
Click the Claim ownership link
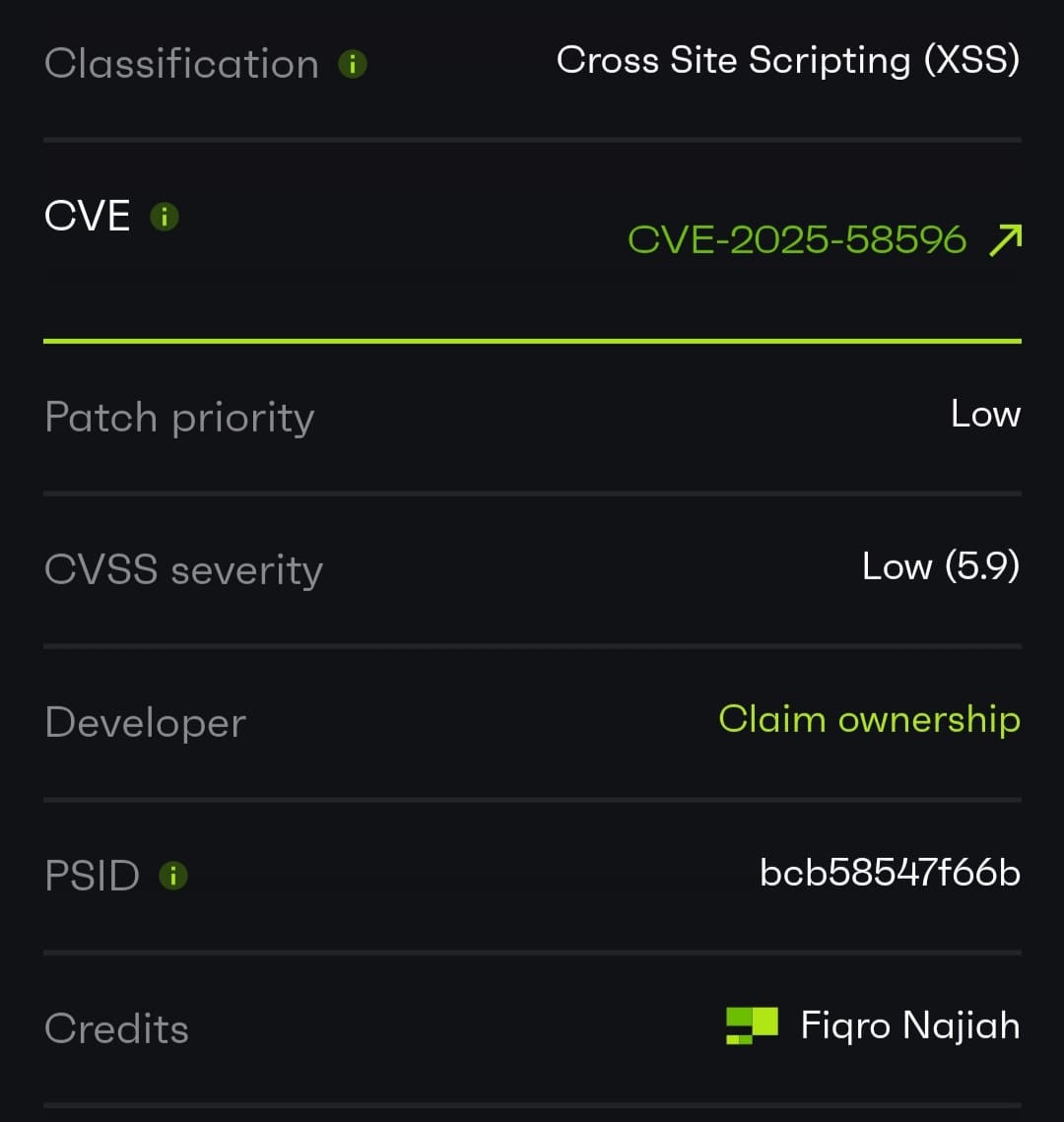click(869, 719)
